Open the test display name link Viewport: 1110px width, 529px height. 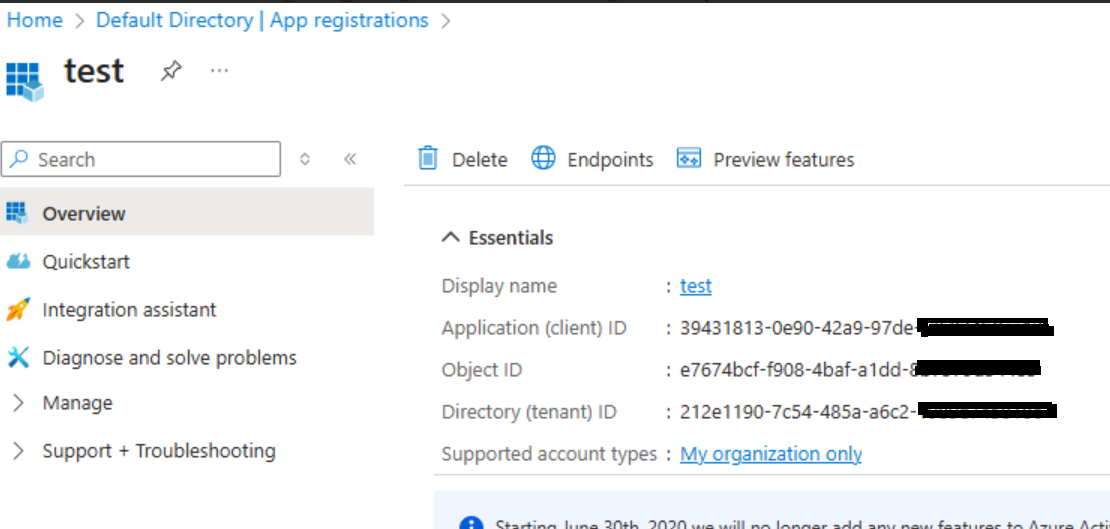tap(696, 286)
